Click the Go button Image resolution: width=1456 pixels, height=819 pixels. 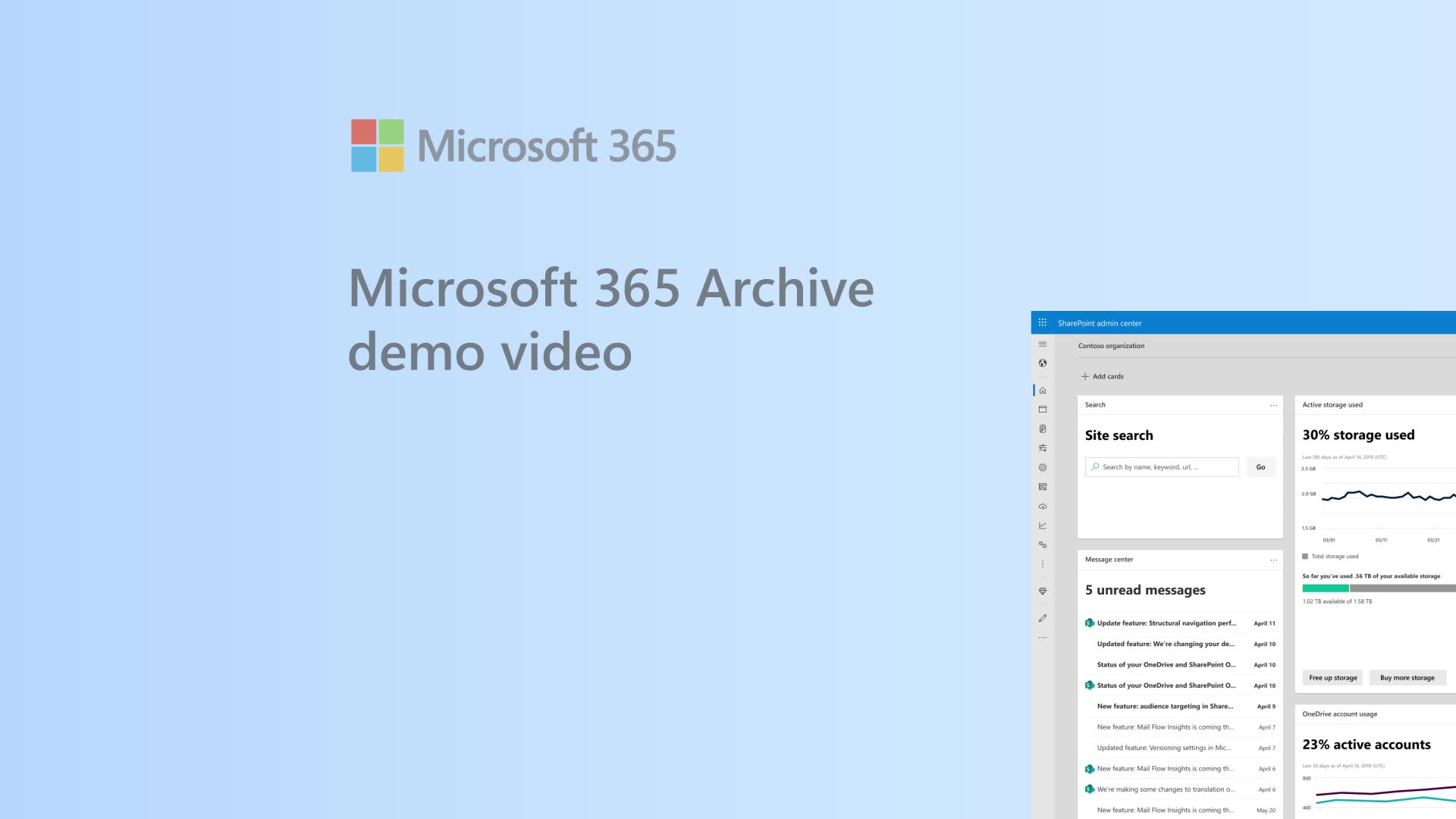point(1260,467)
